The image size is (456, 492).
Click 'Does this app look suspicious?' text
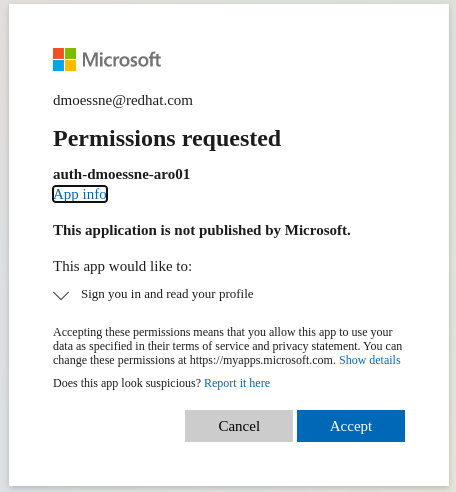[127, 383]
